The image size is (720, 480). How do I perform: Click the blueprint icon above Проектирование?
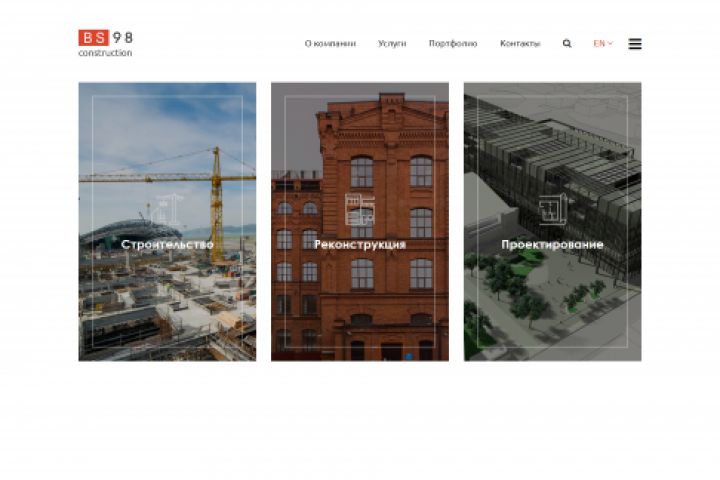tap(553, 209)
